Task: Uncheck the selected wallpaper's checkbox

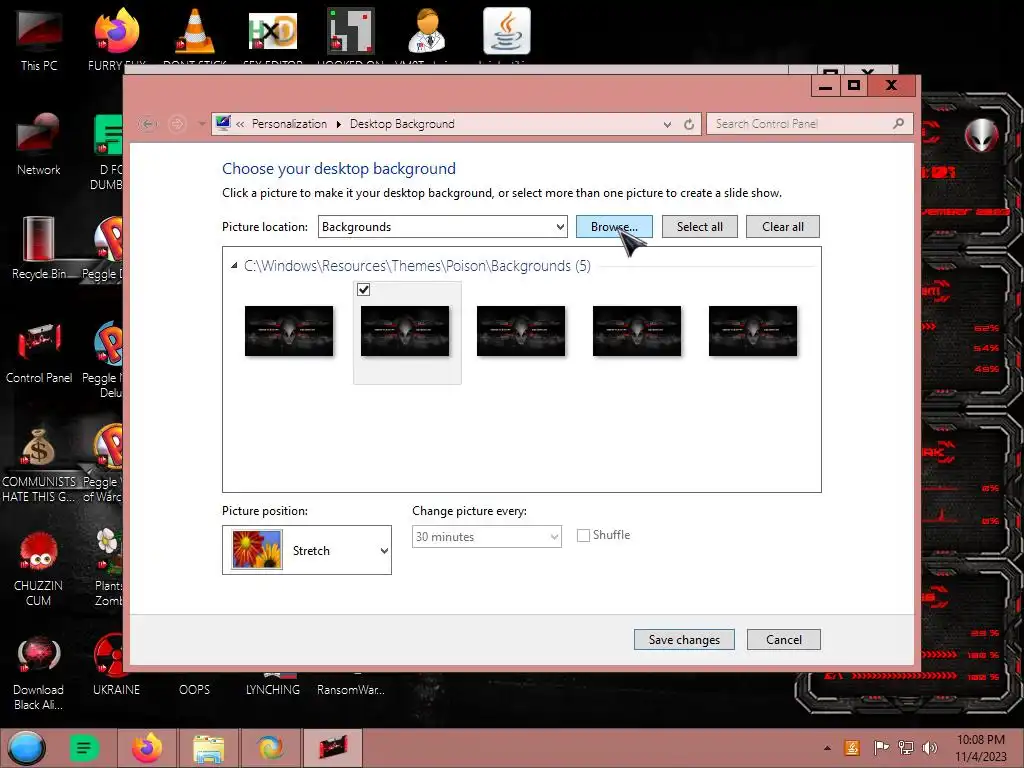Action: click(364, 289)
